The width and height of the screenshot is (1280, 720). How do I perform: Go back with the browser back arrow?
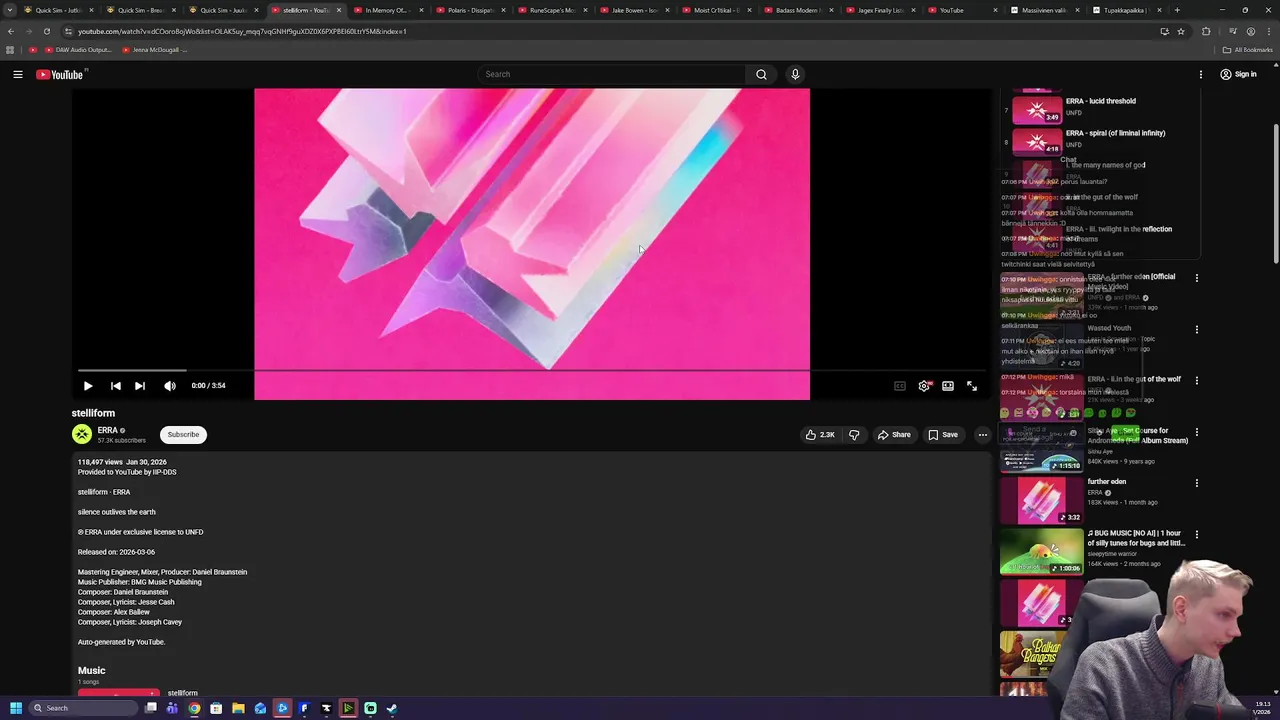(x=11, y=31)
